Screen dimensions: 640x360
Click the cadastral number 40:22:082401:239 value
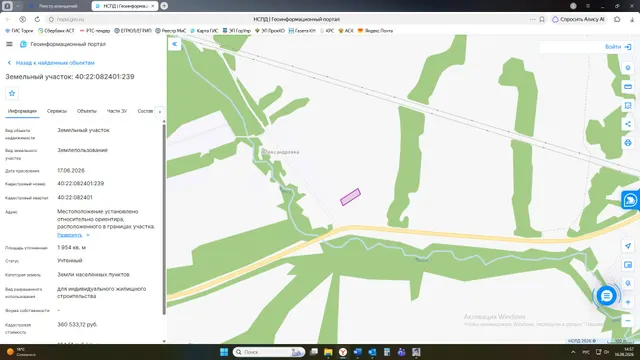click(80, 184)
